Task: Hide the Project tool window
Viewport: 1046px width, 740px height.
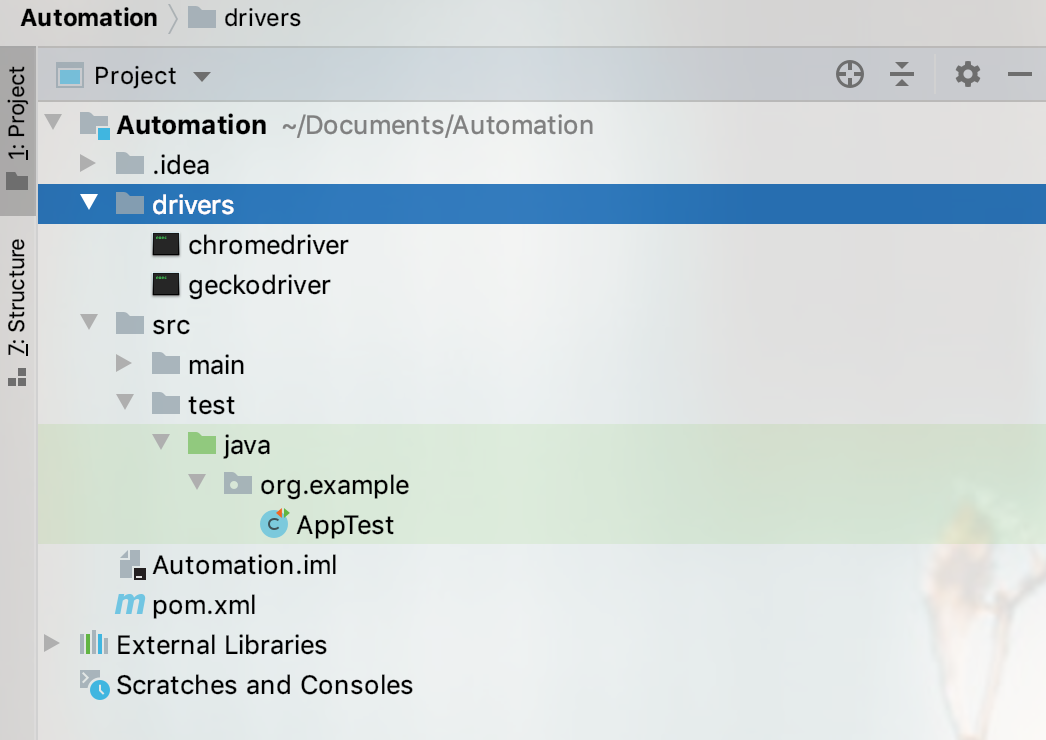Action: coord(1019,75)
